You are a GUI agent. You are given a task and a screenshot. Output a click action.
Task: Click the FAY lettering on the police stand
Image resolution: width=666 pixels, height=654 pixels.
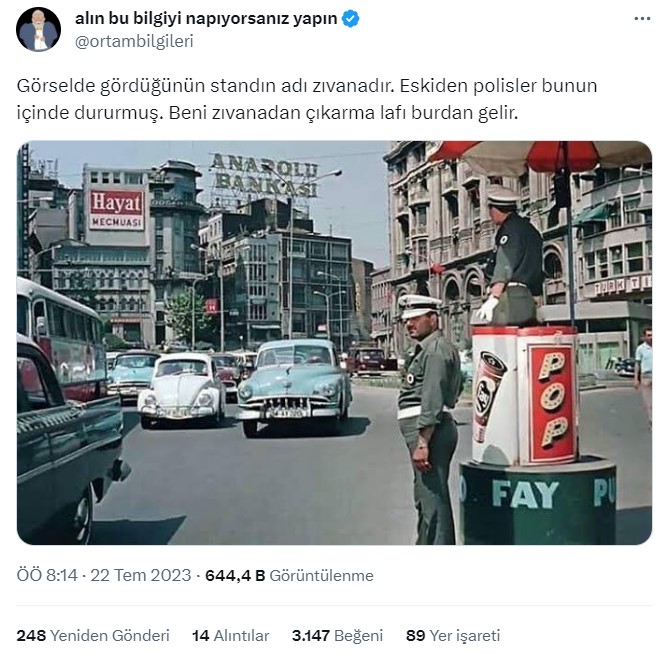tap(525, 494)
